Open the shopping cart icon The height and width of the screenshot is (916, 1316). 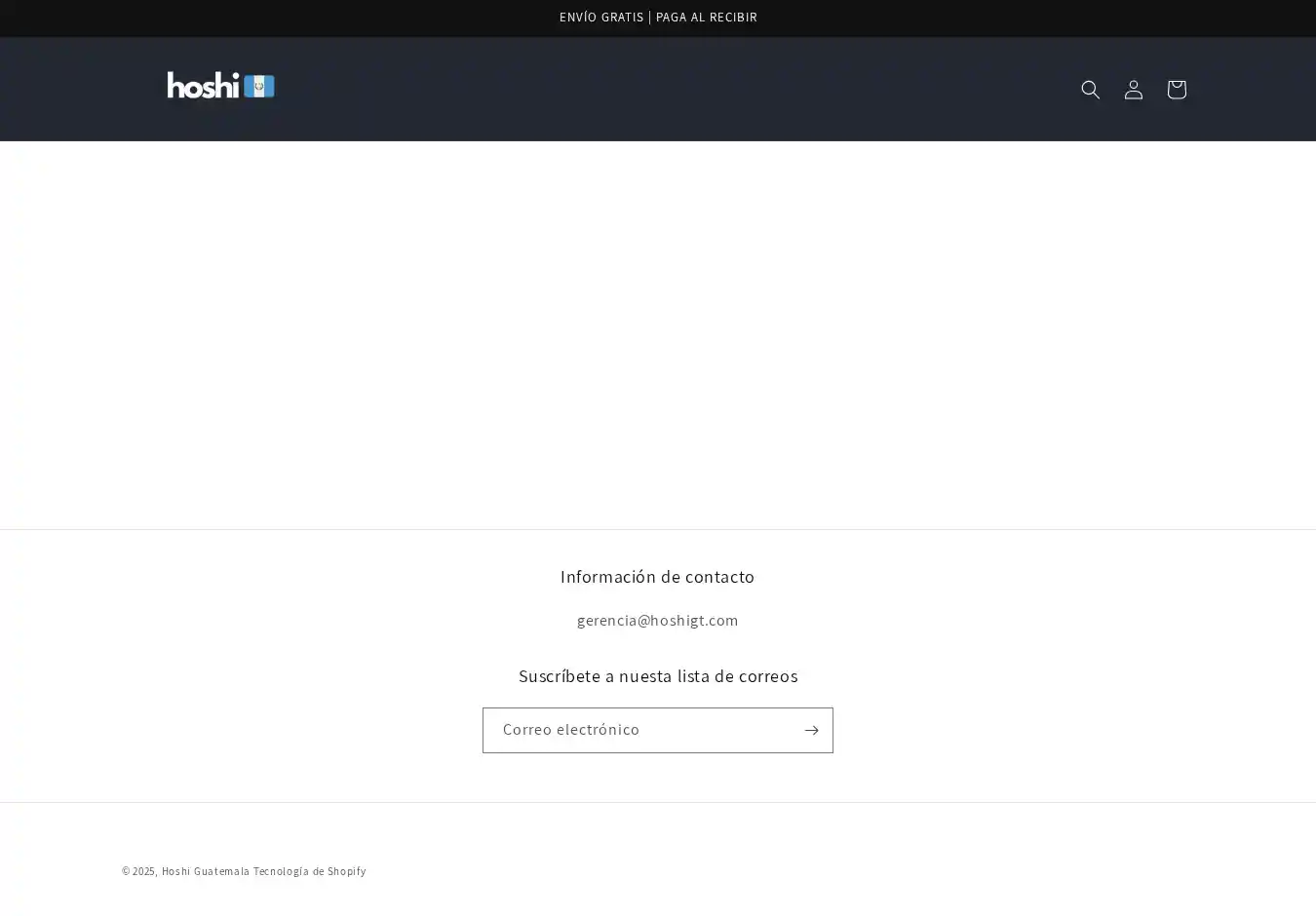coord(1176,90)
